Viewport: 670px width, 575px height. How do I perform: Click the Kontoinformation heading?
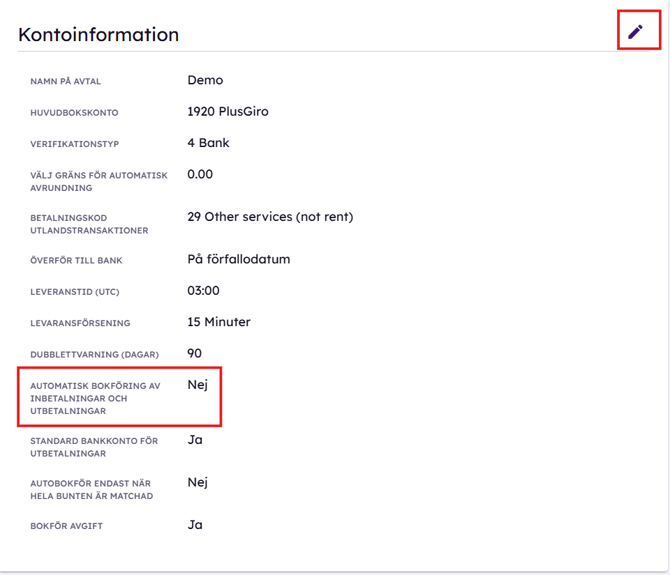click(x=99, y=35)
